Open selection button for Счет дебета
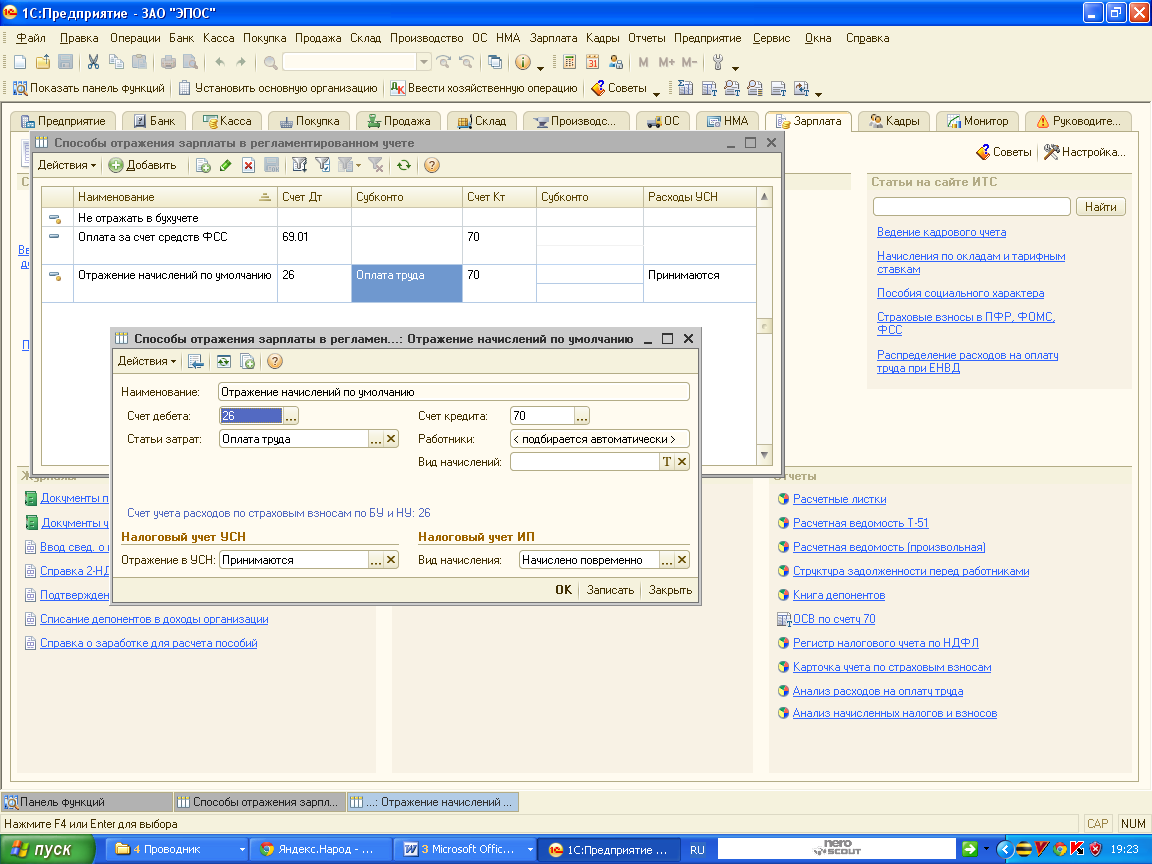 (x=291, y=417)
